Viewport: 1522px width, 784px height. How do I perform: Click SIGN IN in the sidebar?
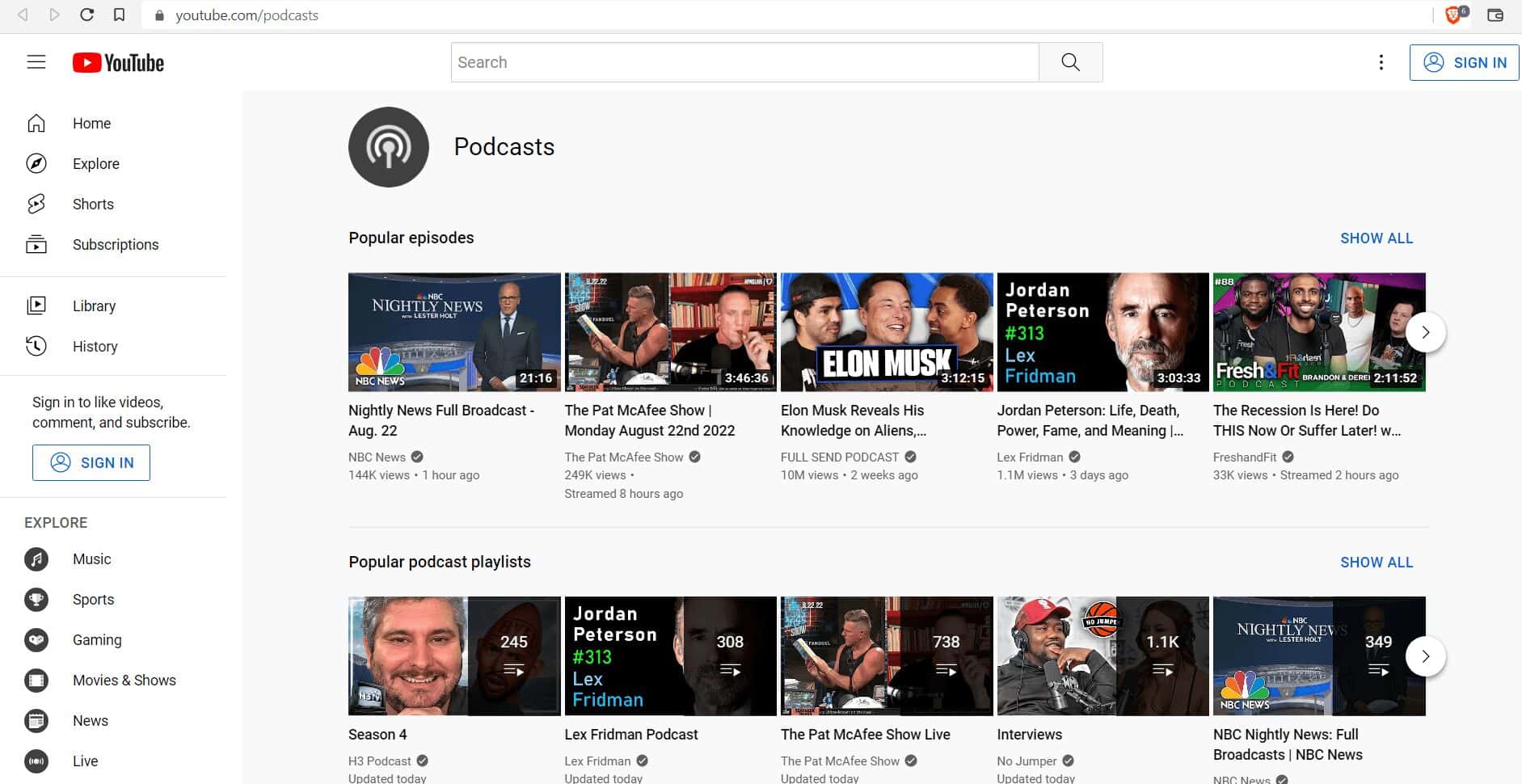point(91,462)
